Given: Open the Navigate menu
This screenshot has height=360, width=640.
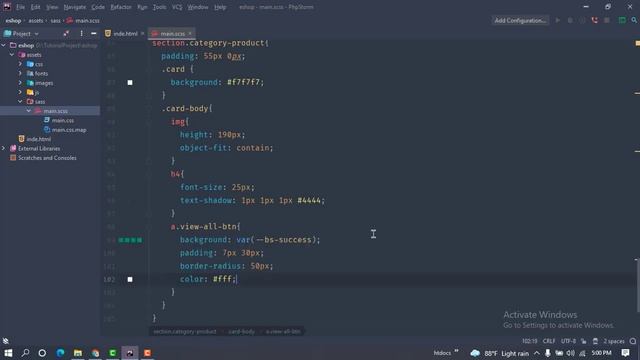Looking at the screenshot, I should tap(75, 7).
